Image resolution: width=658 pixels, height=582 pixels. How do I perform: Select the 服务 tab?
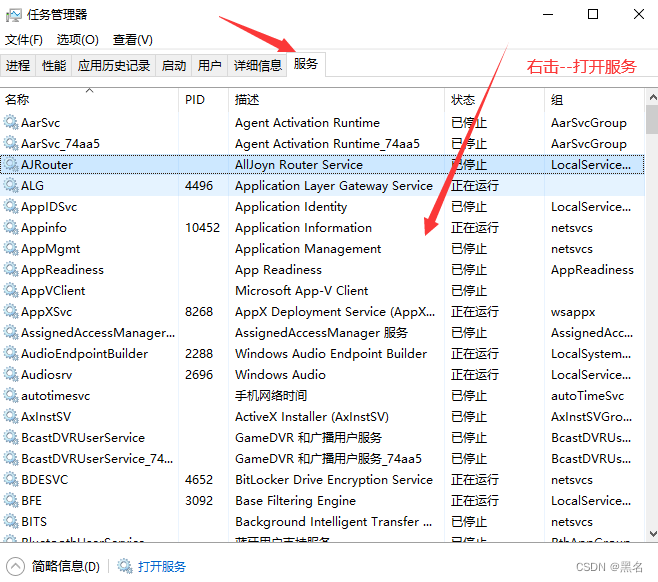coord(306,64)
